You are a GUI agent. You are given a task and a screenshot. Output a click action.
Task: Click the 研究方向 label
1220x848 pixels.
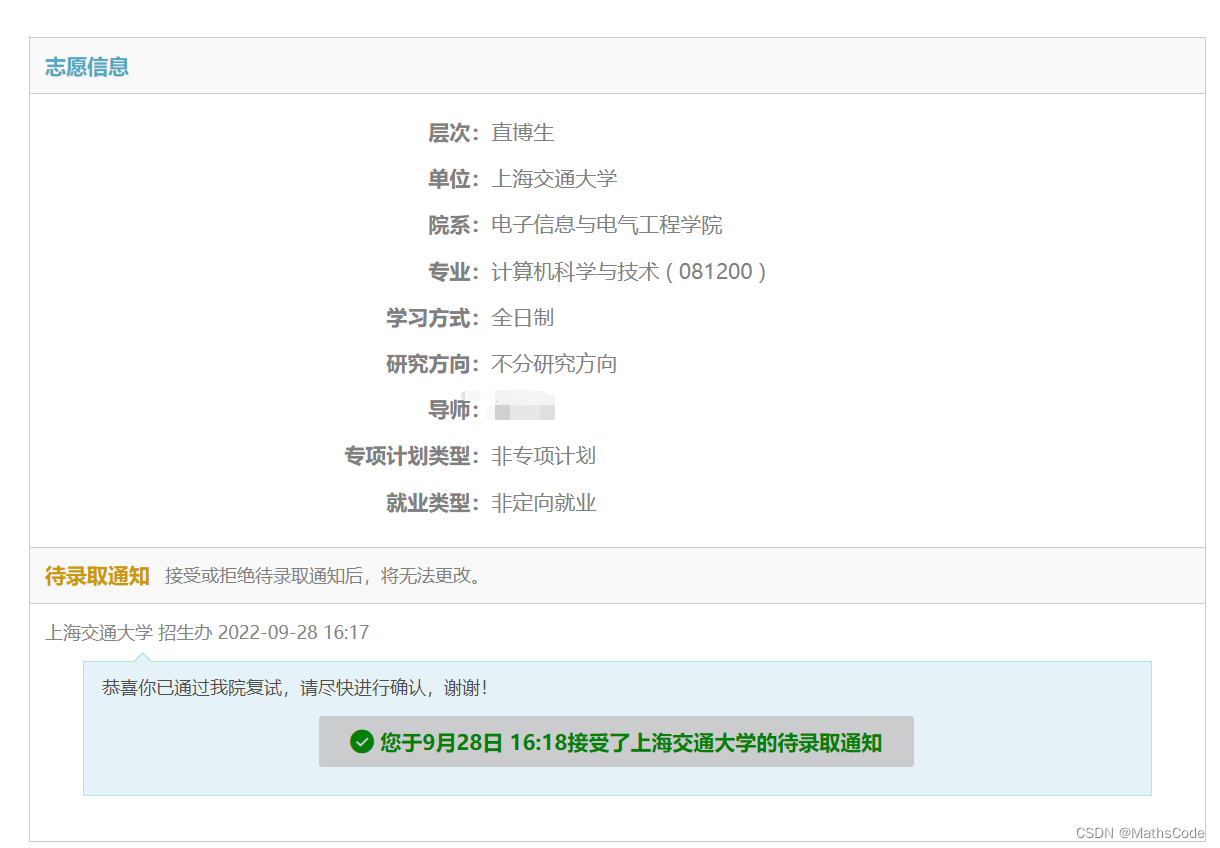point(433,364)
